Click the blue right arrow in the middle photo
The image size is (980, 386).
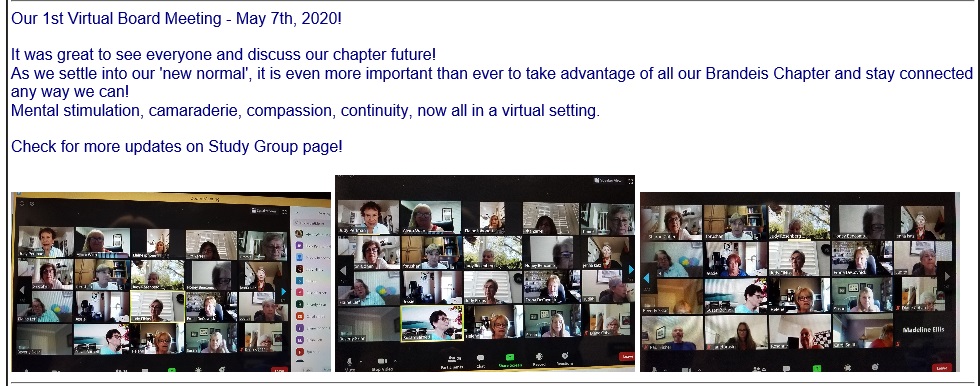click(631, 269)
